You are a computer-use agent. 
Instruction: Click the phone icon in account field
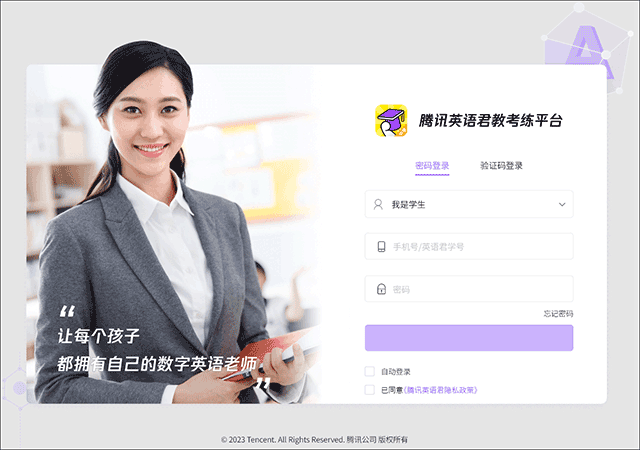point(381,246)
